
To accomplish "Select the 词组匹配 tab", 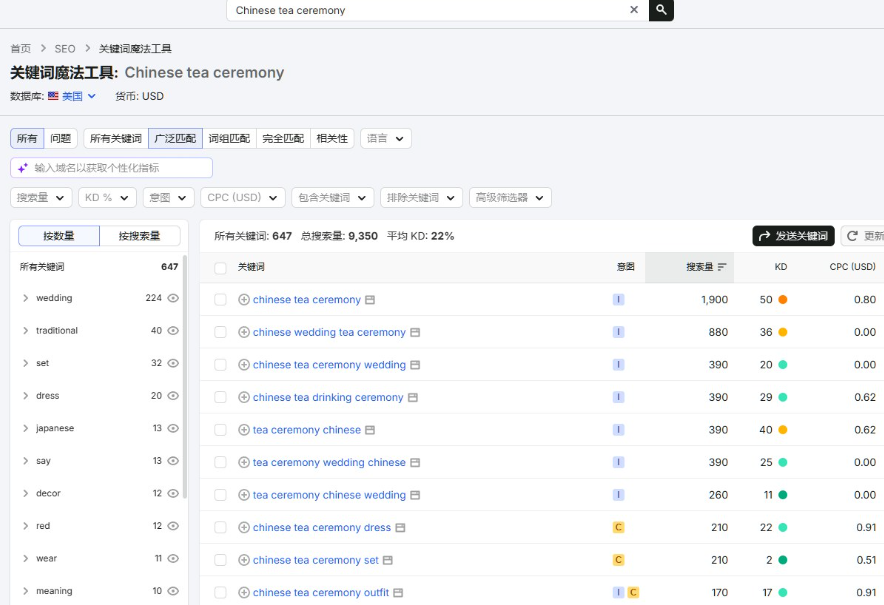I will (x=229, y=139).
